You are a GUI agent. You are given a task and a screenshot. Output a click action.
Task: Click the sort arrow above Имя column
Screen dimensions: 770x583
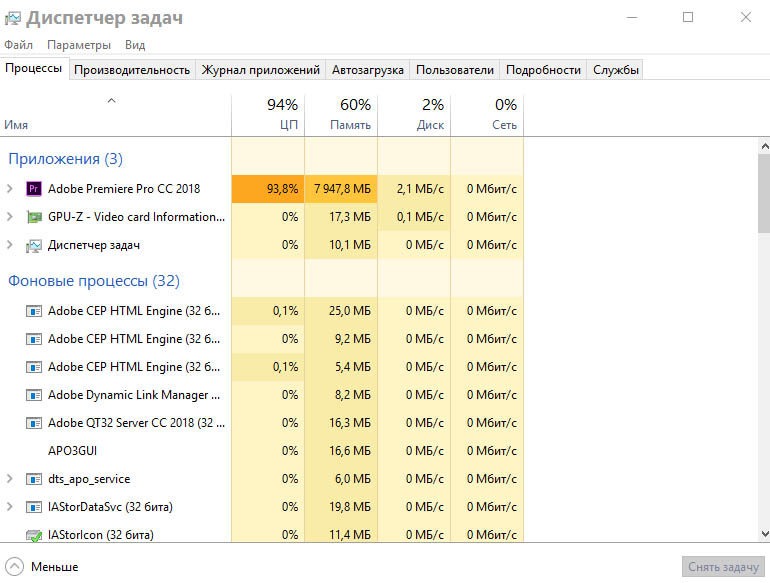click(111, 101)
